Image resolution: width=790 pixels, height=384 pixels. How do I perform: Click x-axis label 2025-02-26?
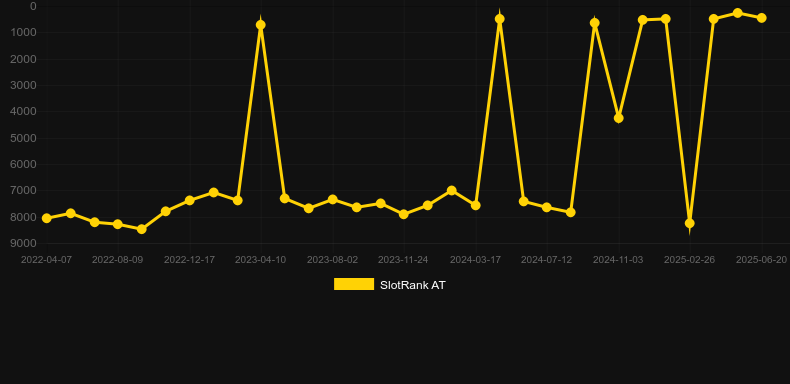pyautogui.click(x=689, y=260)
